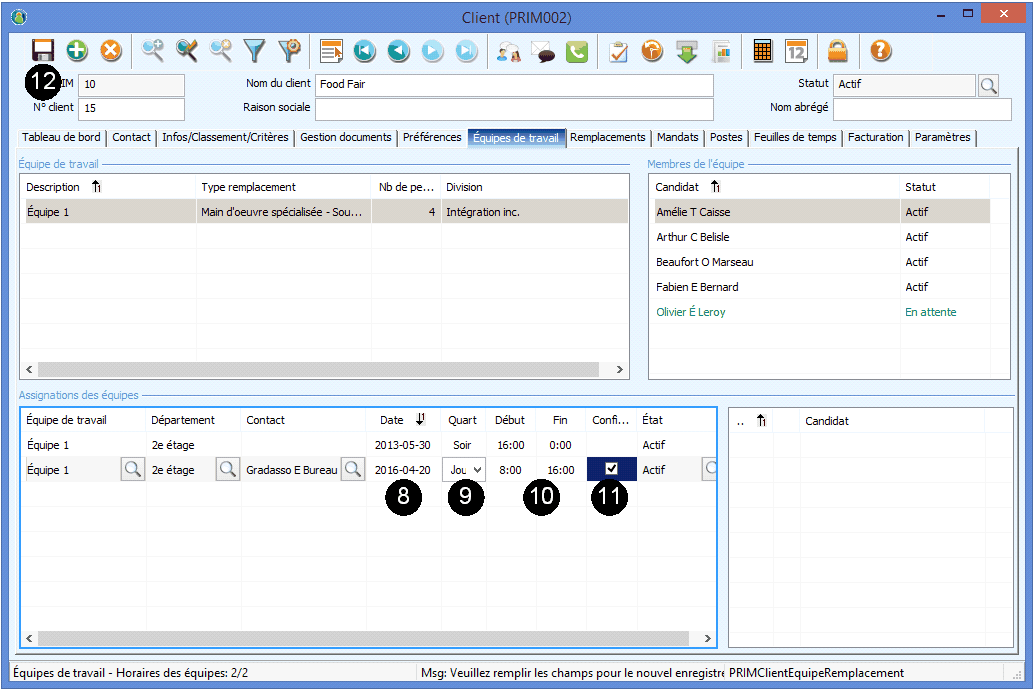This screenshot has width=1035, height=690.
Task: Uncheck the Confirmed checkbox in the 2016-04-20 row
Action: tap(612, 468)
